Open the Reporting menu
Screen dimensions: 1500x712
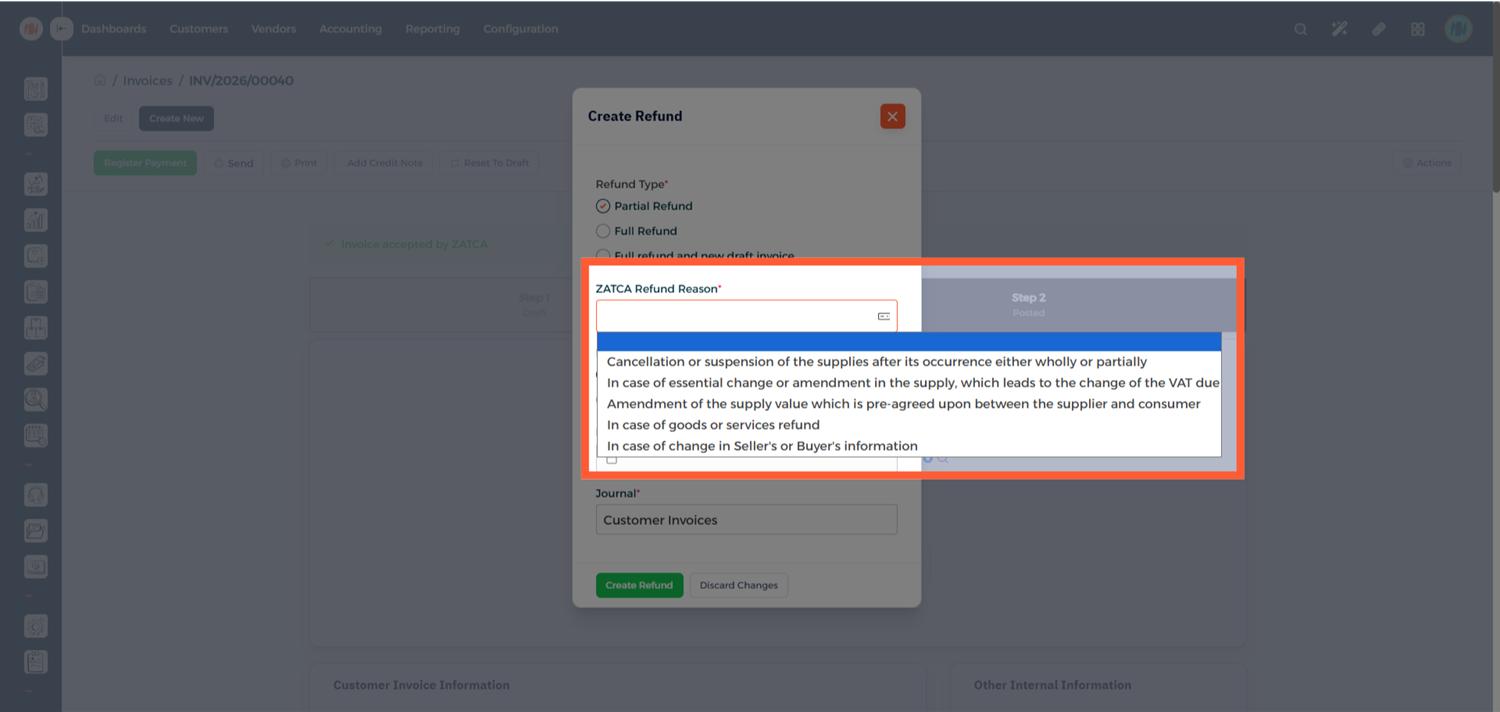[x=432, y=29]
